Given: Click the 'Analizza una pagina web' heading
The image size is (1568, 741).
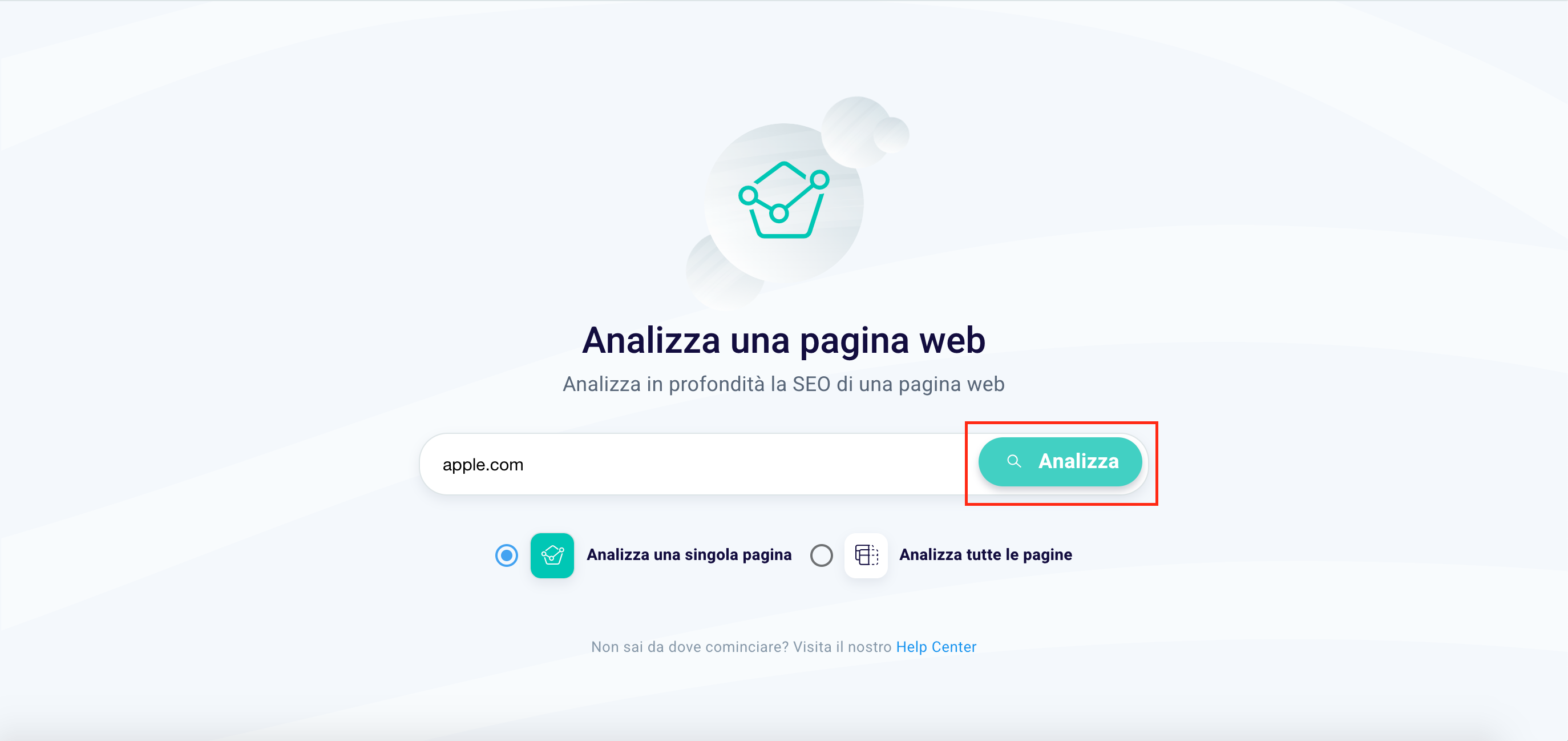Looking at the screenshot, I should tap(784, 340).
